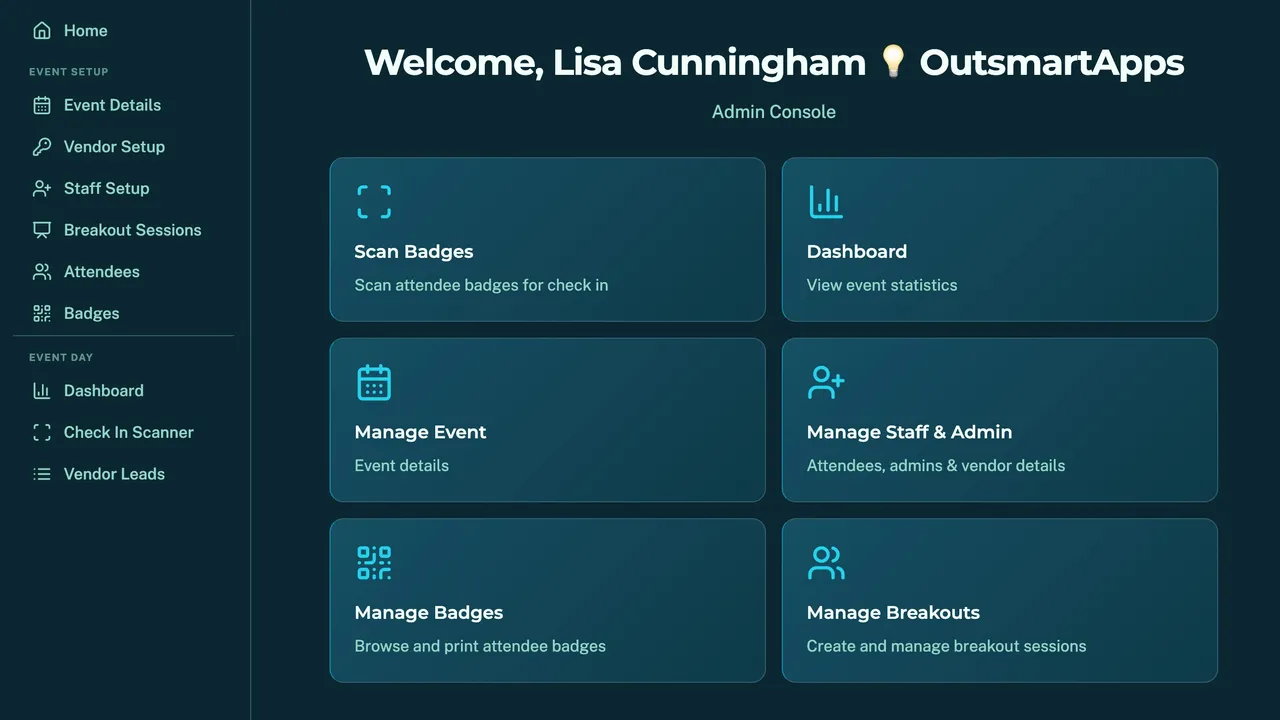This screenshot has width=1280, height=720.
Task: Click the calendar icon beside Event Details
Action: pyautogui.click(x=42, y=105)
